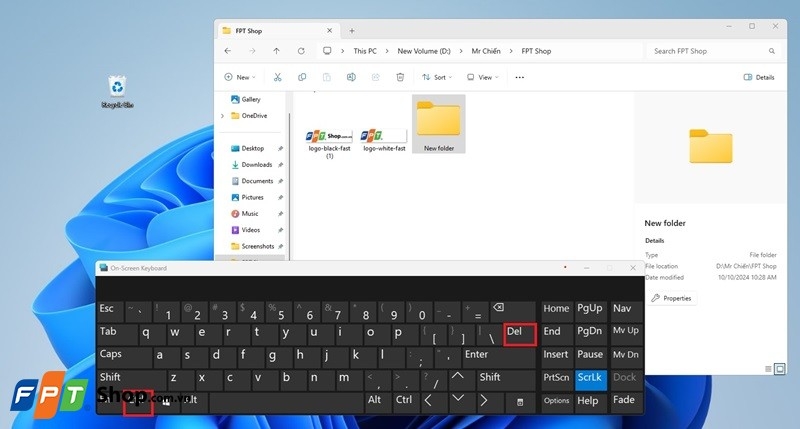800x429 pixels.
Task: Copy the selected item in Explorer toolbar
Action: click(x=302, y=77)
